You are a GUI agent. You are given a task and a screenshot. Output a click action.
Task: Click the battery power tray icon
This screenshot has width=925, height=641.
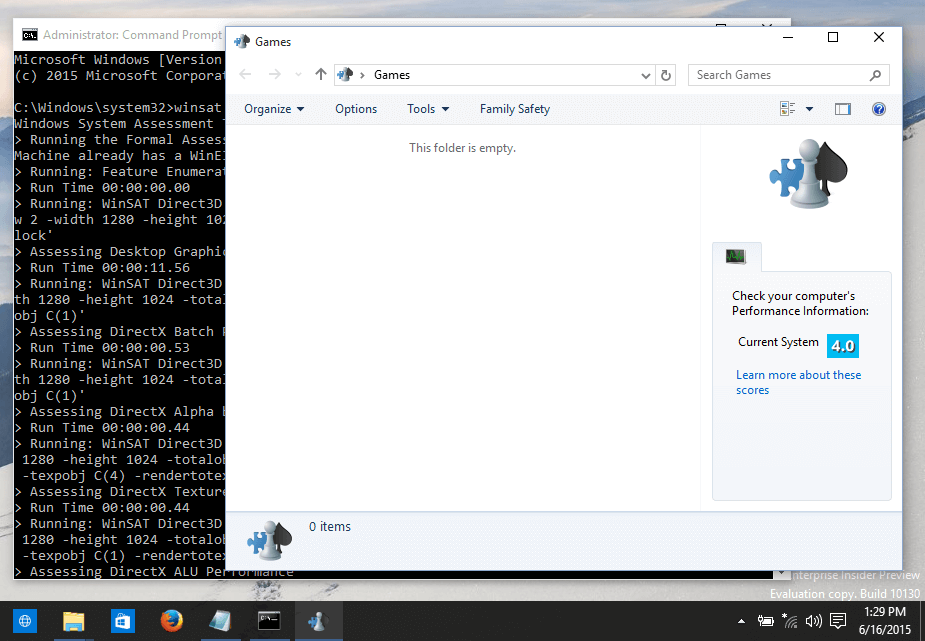766,620
